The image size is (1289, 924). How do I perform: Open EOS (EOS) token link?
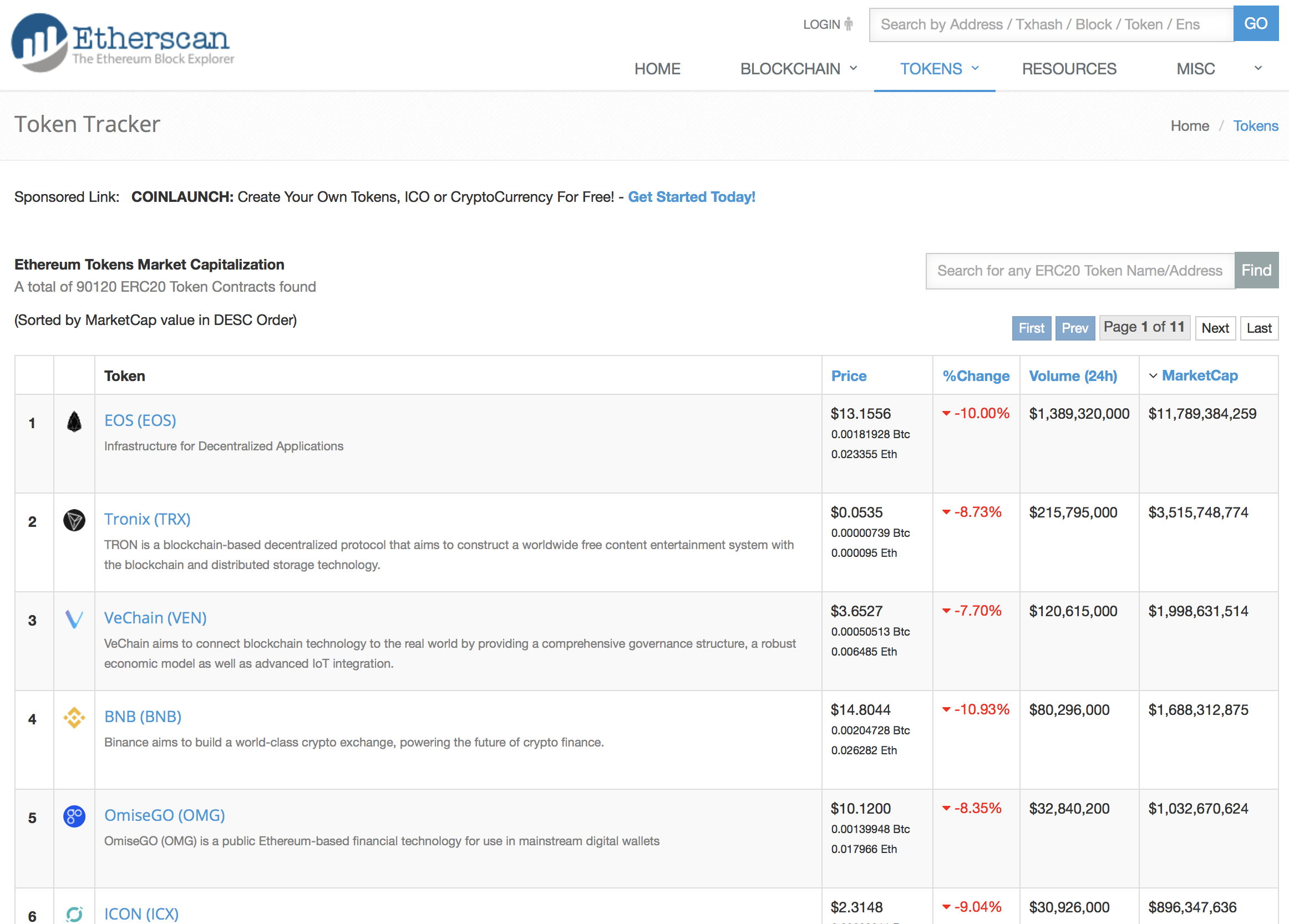[x=140, y=420]
